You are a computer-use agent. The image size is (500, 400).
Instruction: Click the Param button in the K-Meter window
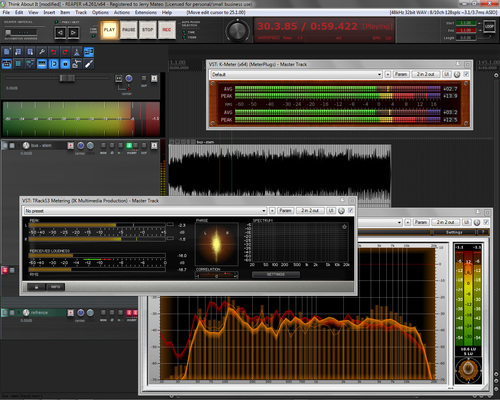(401, 74)
